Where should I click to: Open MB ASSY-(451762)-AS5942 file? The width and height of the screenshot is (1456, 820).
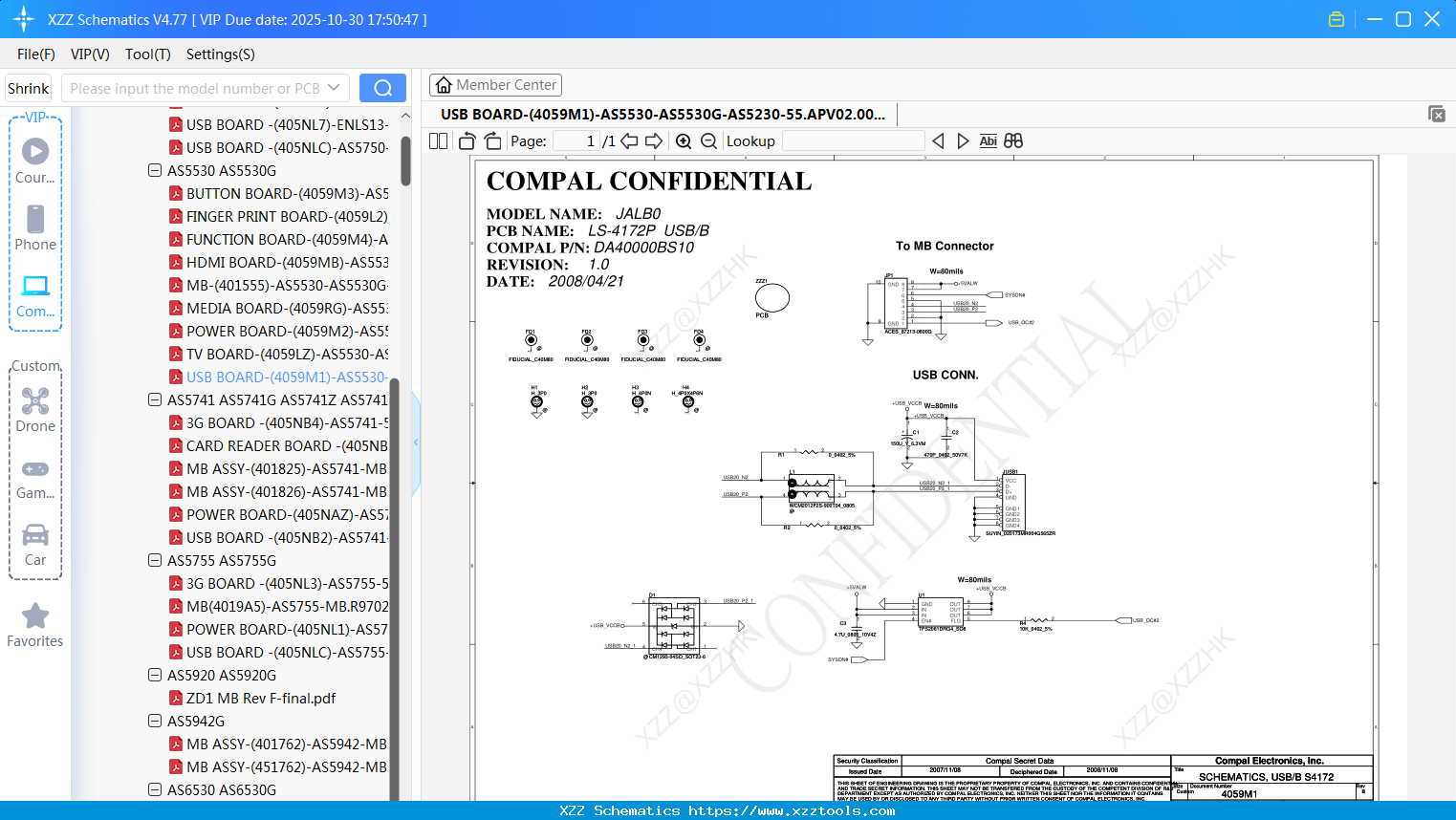point(278,767)
